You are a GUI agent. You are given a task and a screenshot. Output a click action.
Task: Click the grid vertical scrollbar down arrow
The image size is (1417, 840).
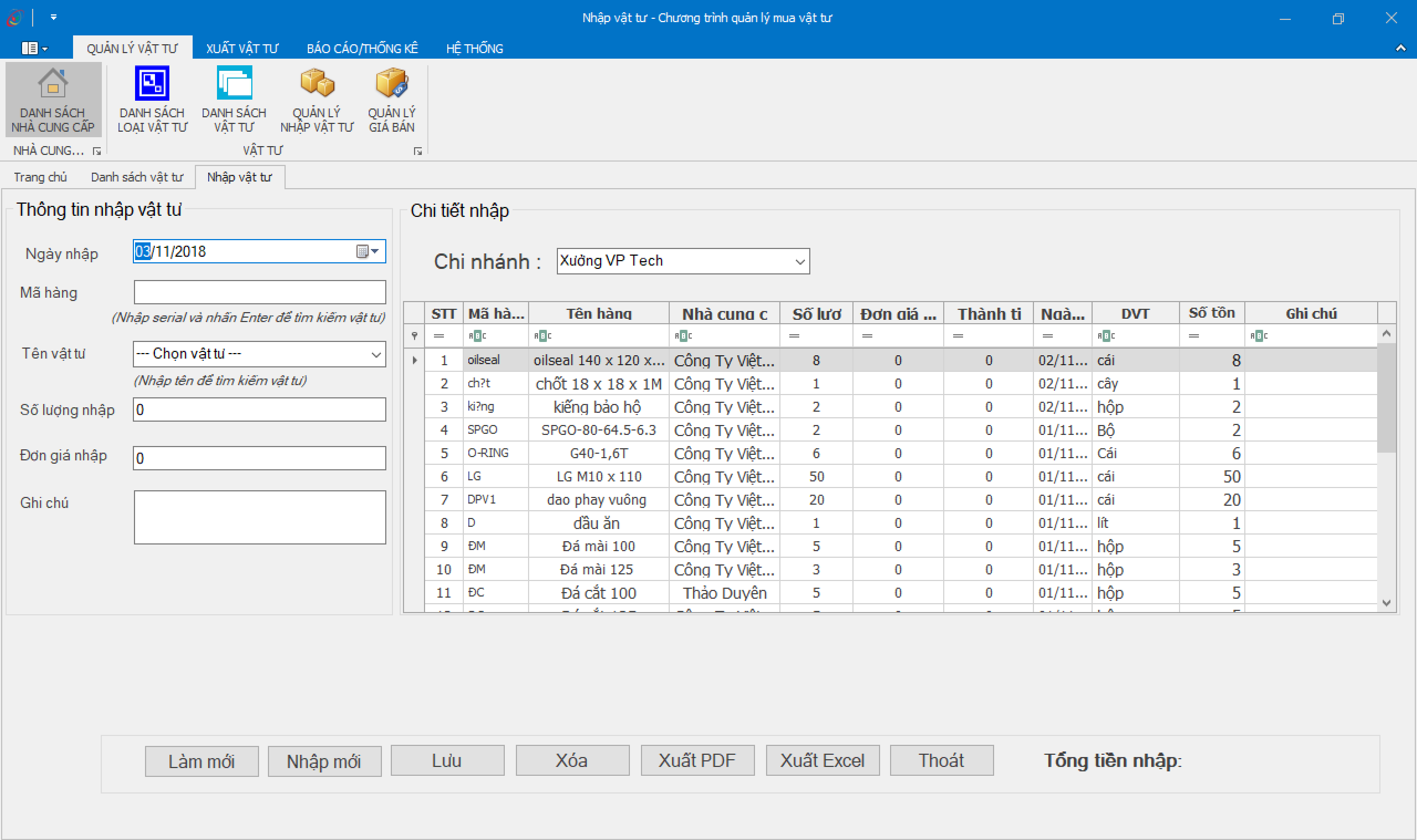1386,603
